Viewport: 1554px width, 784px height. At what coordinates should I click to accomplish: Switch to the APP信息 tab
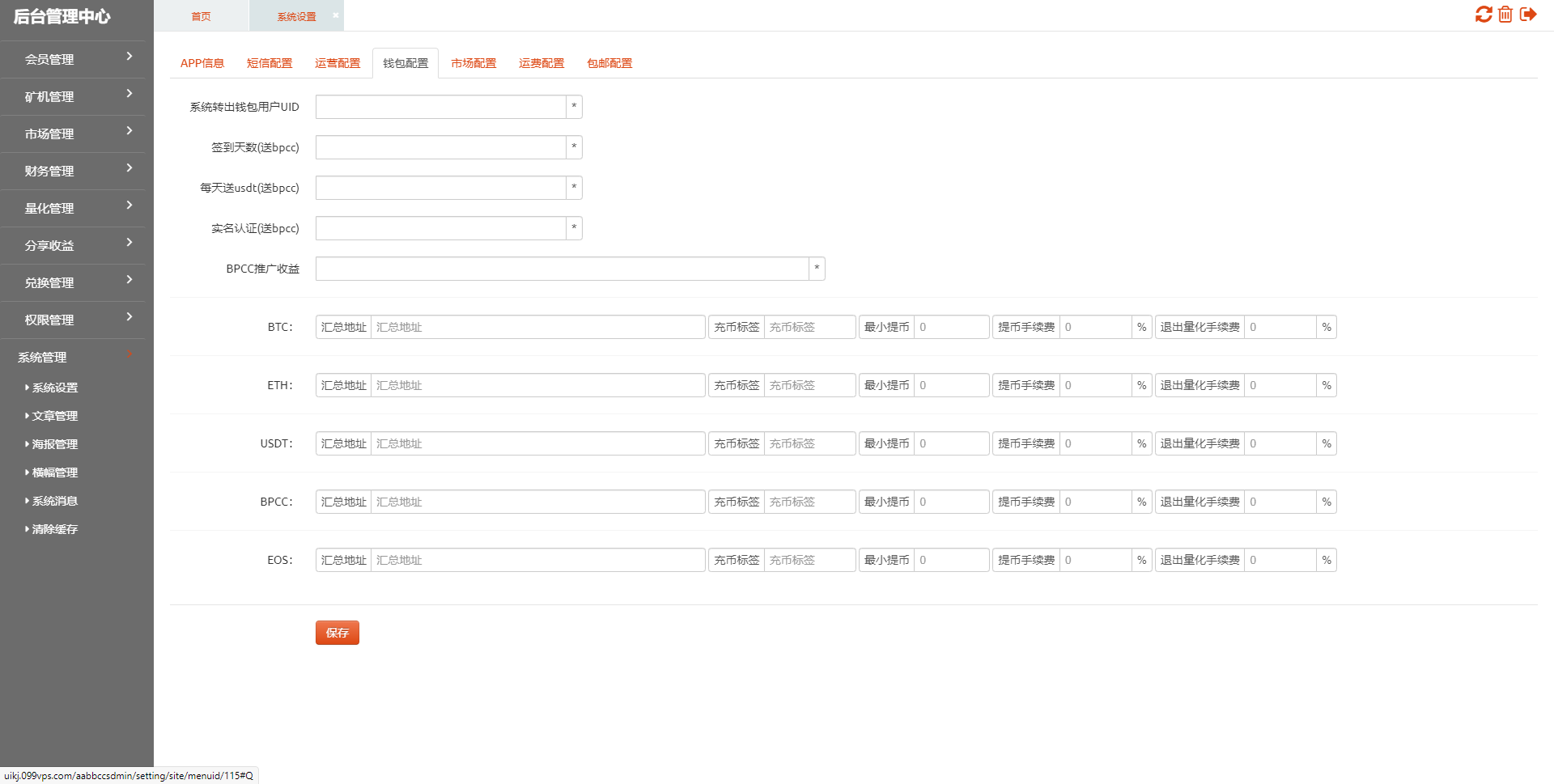(202, 63)
